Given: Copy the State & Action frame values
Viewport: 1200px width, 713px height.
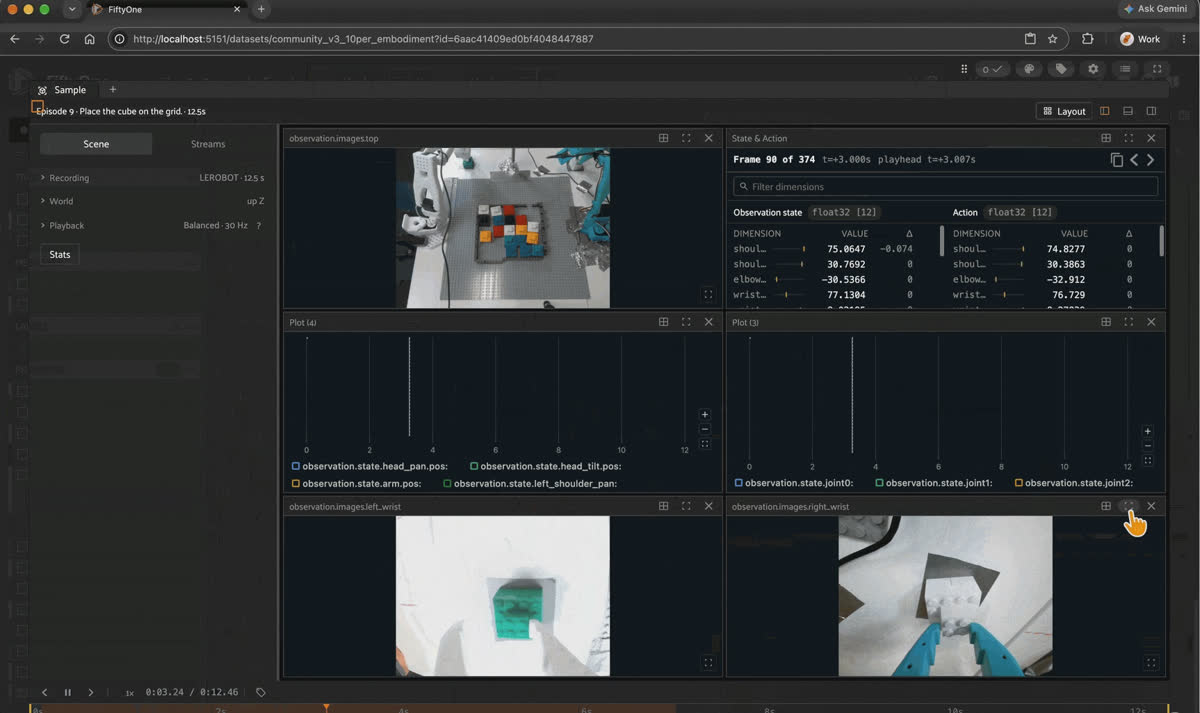Looking at the screenshot, I should tap(1116, 160).
